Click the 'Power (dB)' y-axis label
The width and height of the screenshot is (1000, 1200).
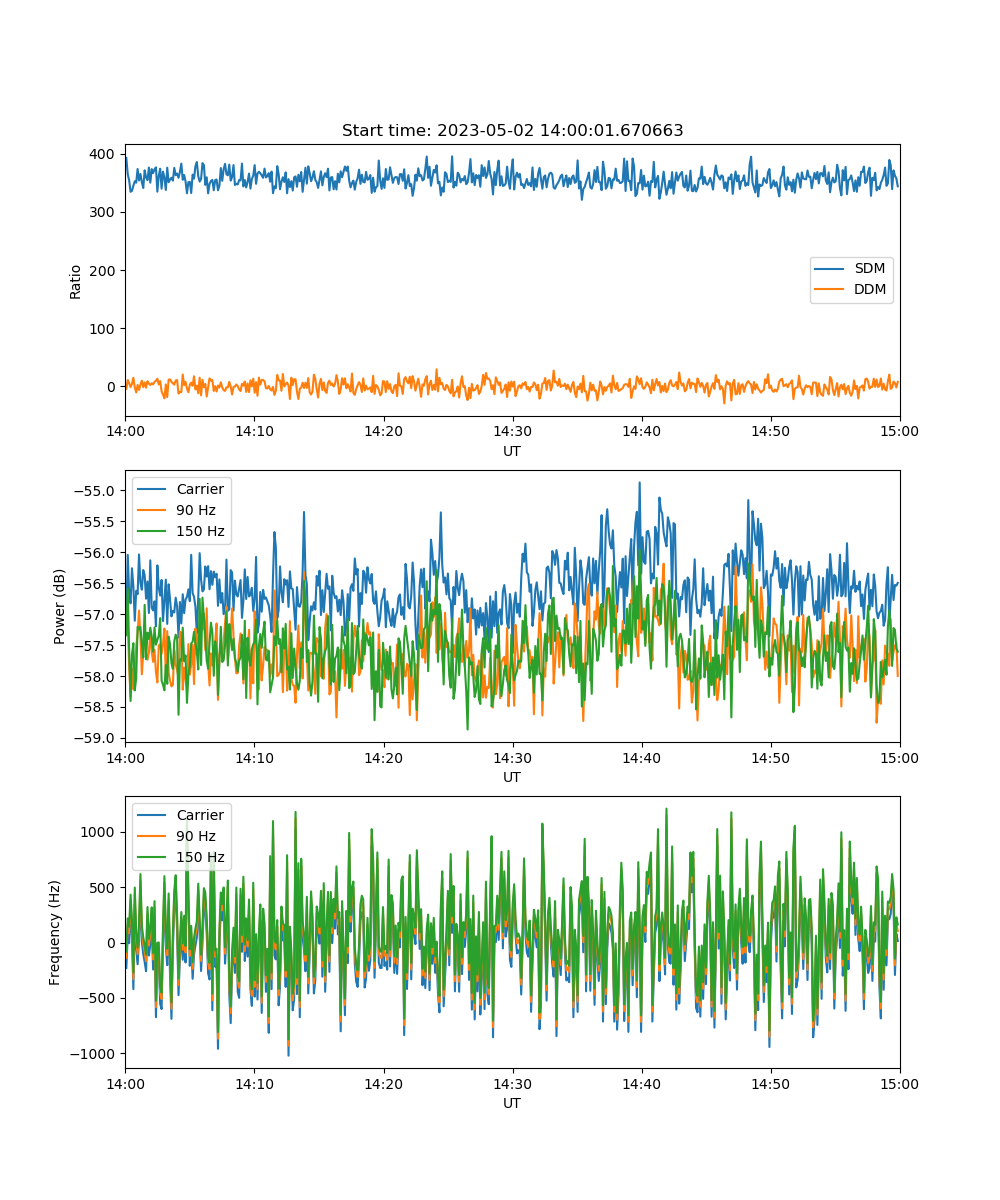pyautogui.click(x=60, y=606)
